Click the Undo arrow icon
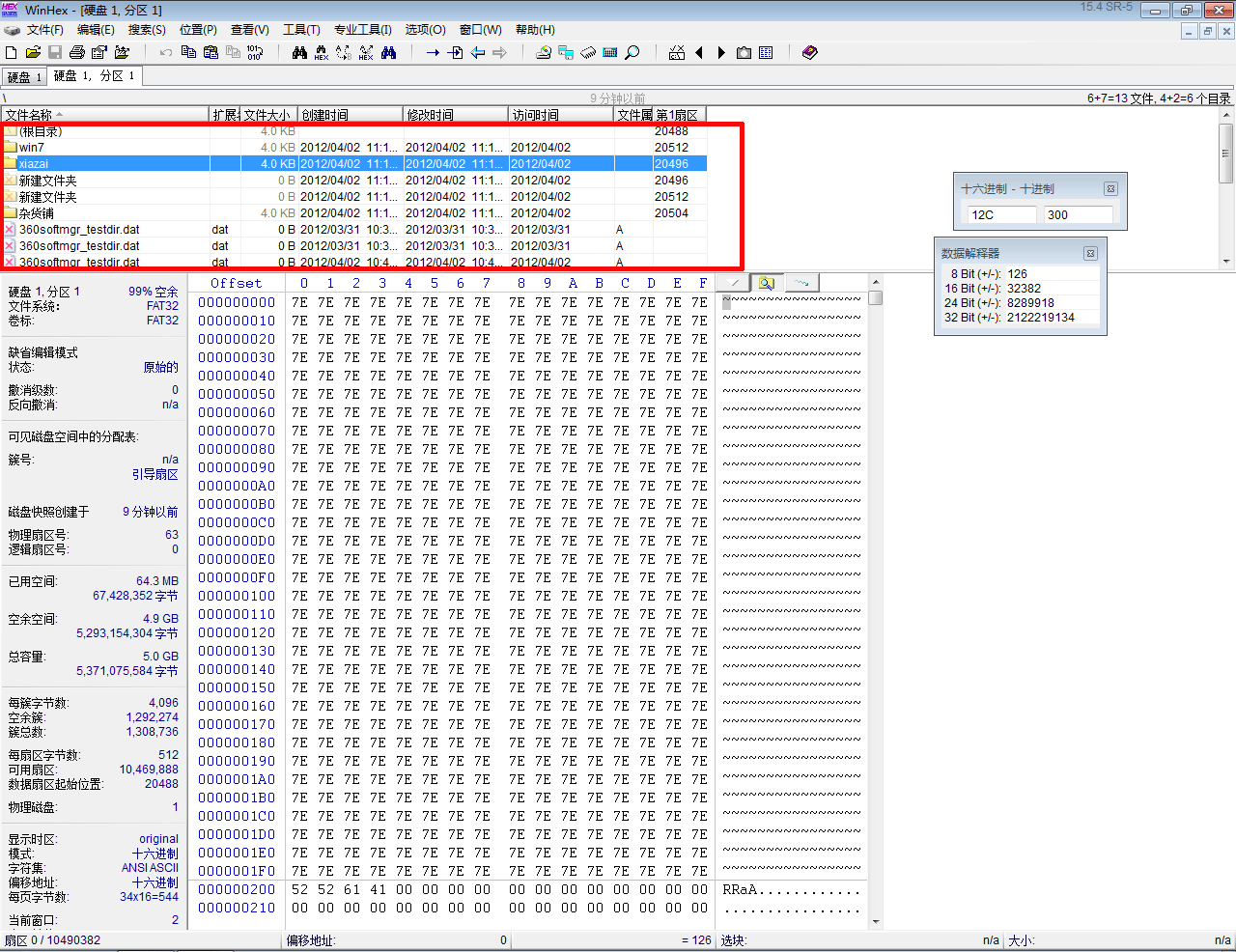The width and height of the screenshot is (1236, 952). 166,52
